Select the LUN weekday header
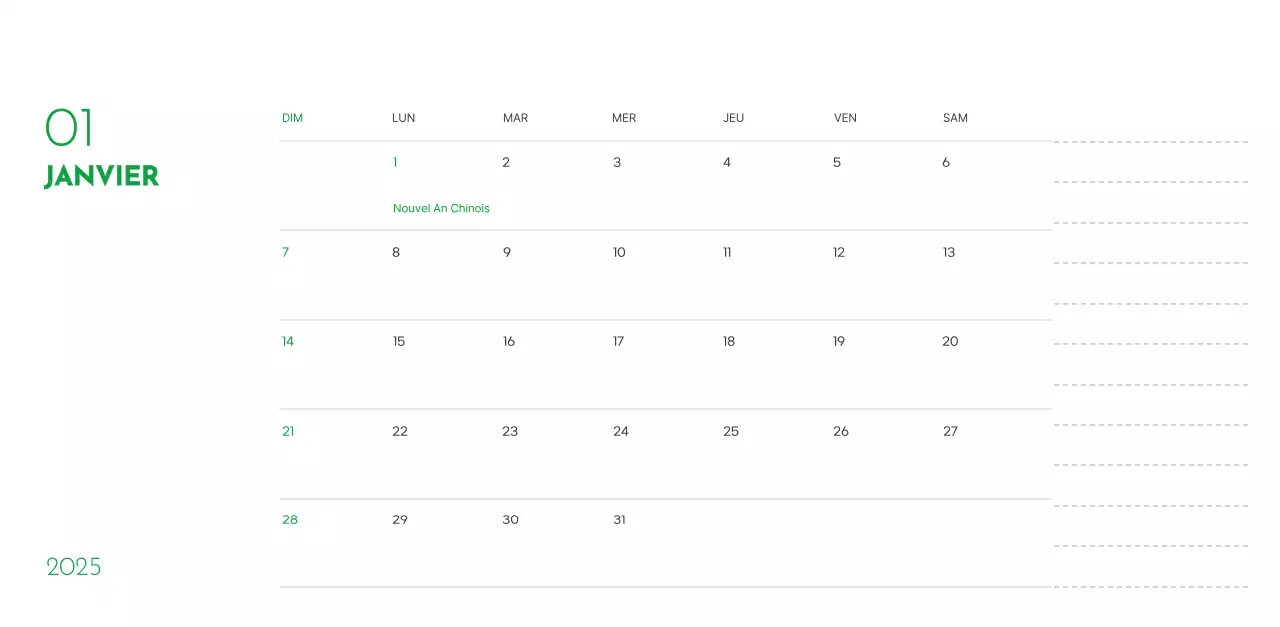 [403, 118]
